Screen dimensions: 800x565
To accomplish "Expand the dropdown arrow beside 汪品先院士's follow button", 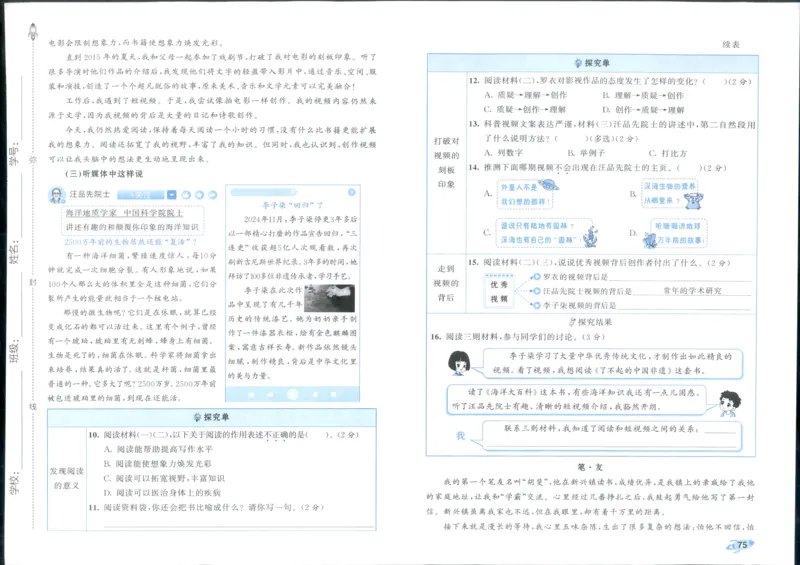I will (172, 194).
